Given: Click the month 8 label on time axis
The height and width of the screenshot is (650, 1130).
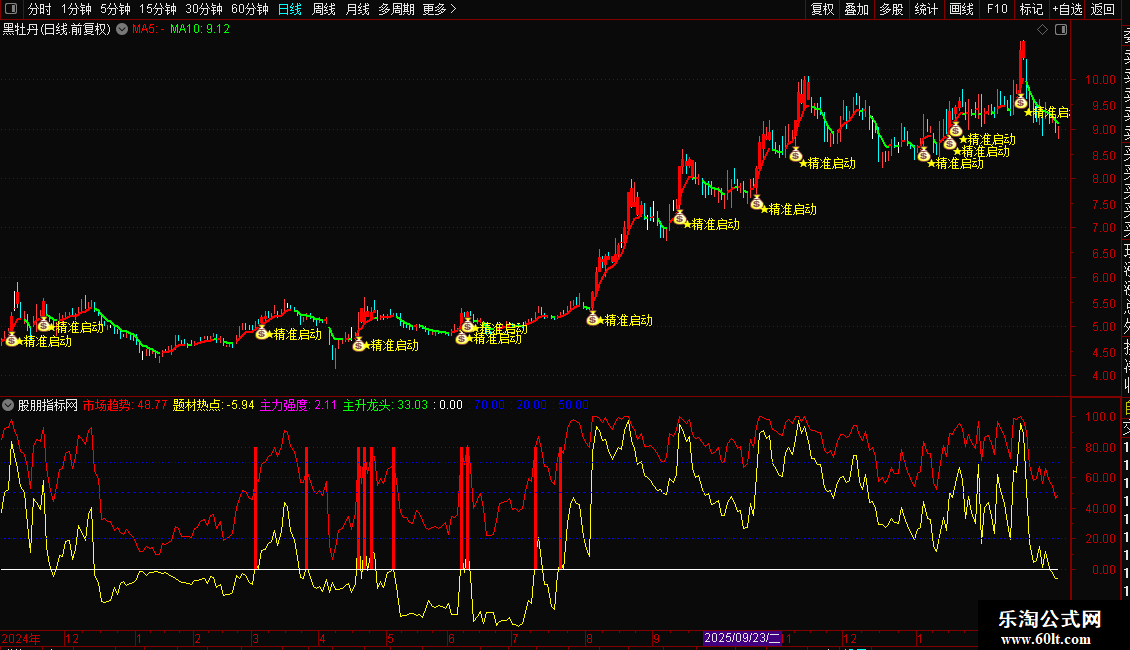Looking at the screenshot, I should (589, 638).
